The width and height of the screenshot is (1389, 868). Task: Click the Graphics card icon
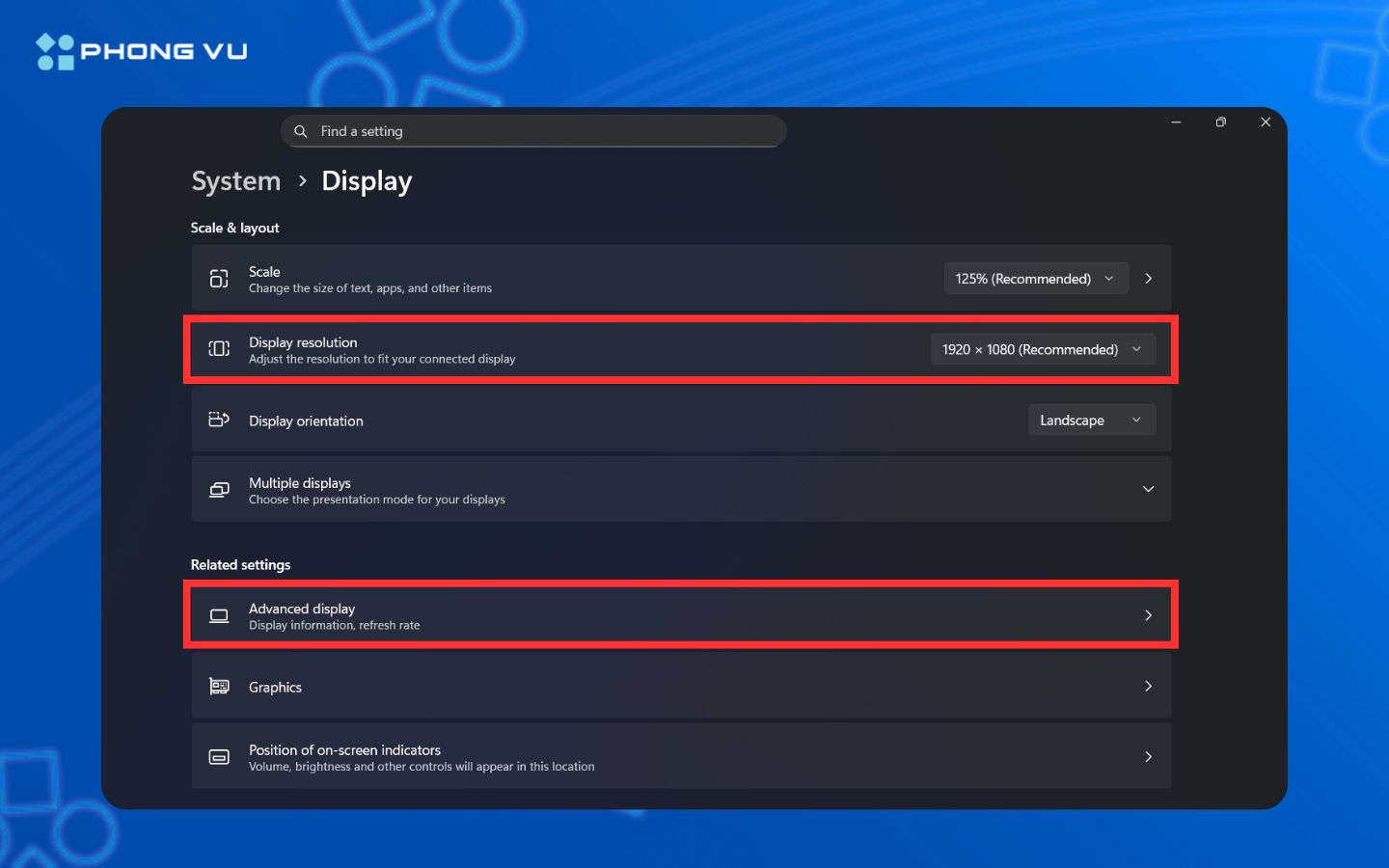click(218, 686)
